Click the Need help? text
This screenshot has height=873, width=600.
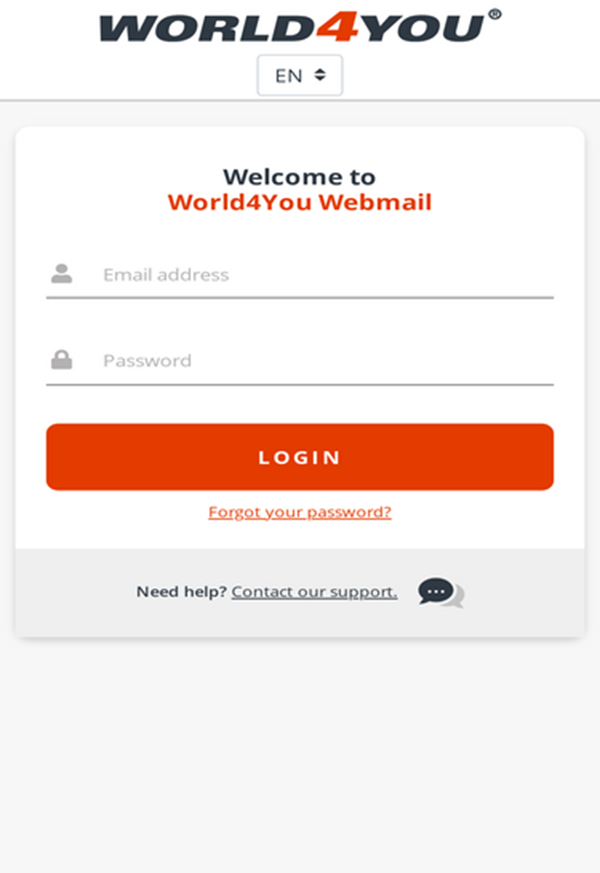(181, 591)
